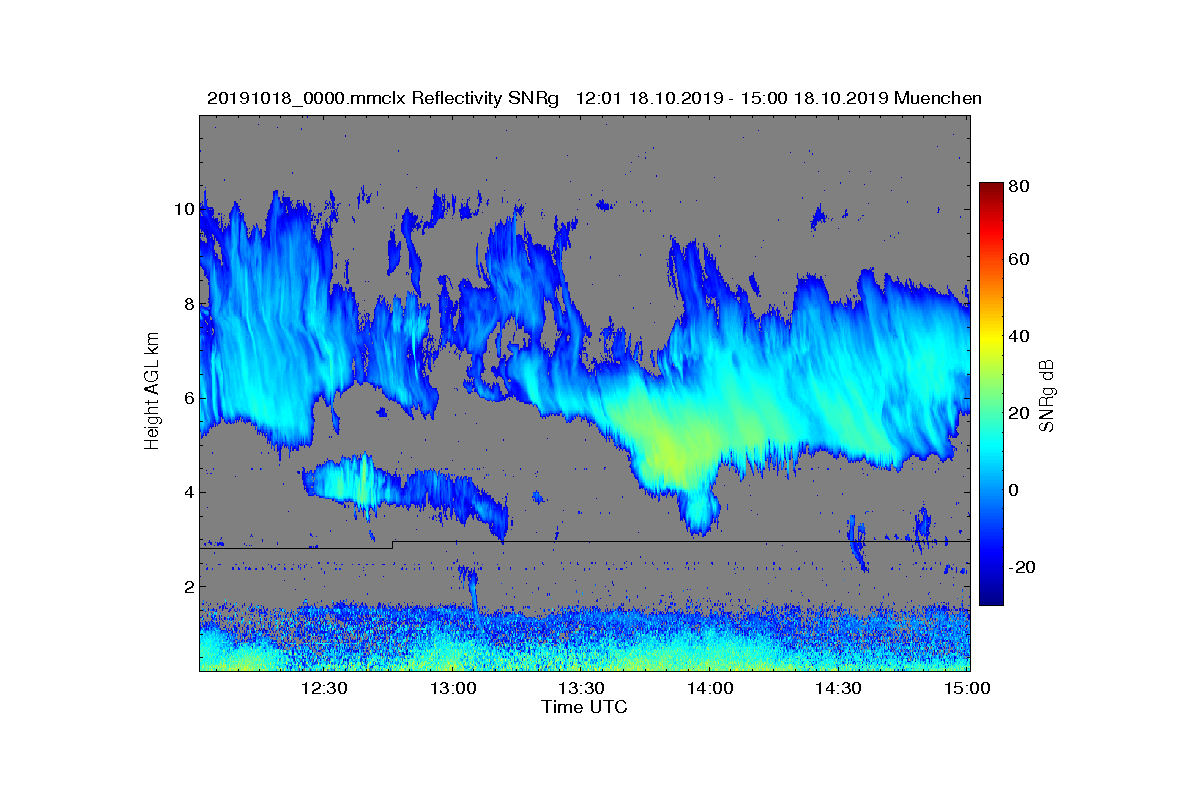Viewport: 1200px width, 800px height.
Task: Click the colorbar 0 dB label
Action: (1014, 490)
